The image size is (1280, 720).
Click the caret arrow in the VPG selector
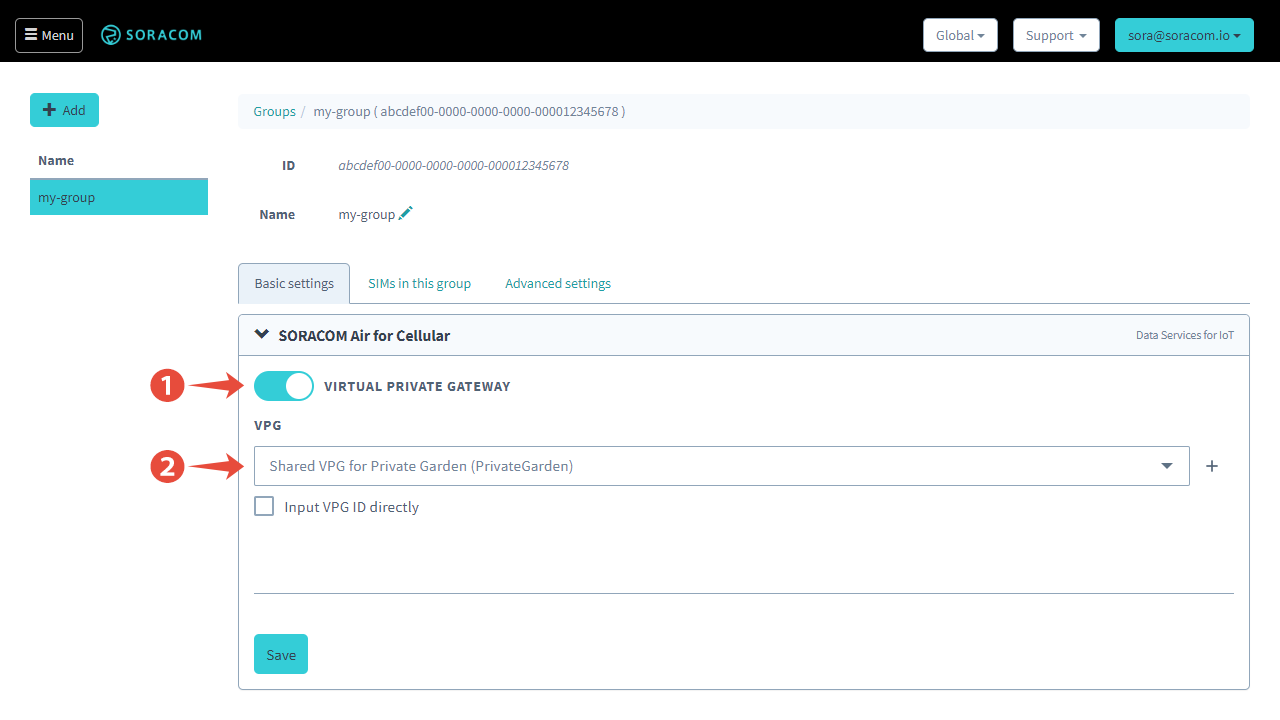click(1166, 465)
